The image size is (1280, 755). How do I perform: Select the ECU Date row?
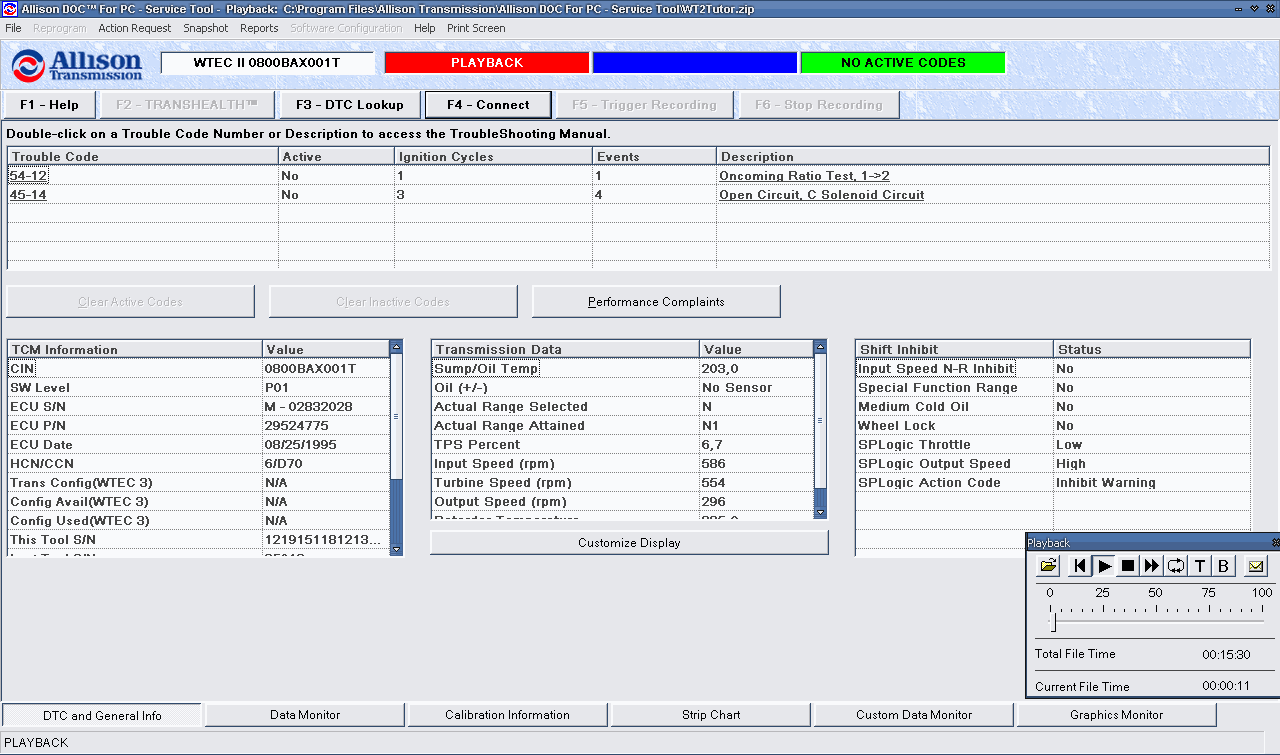coord(198,445)
